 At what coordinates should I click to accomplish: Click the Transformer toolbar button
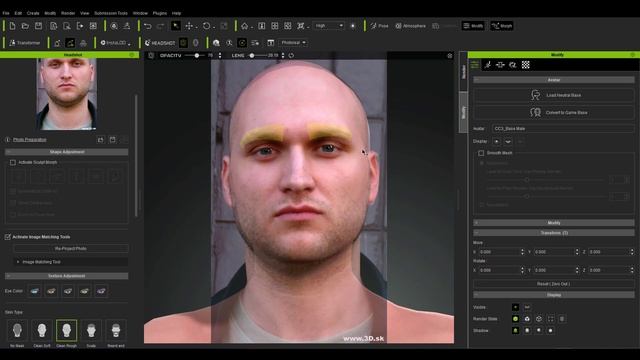click(x=24, y=43)
